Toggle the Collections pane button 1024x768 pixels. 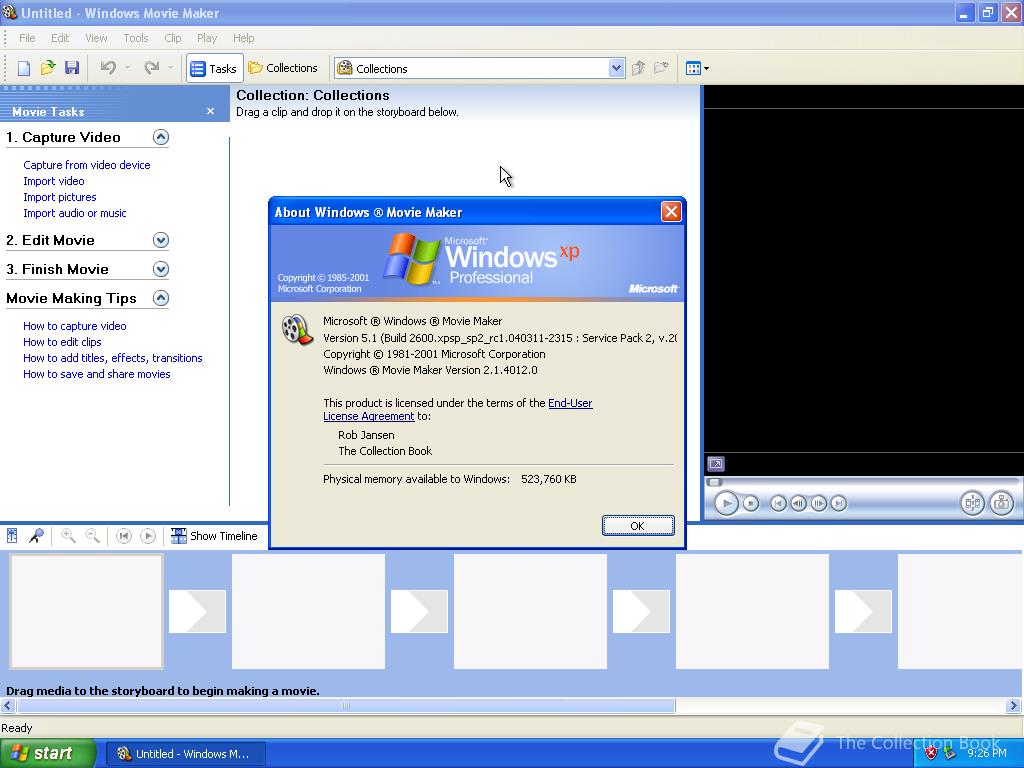[x=283, y=68]
